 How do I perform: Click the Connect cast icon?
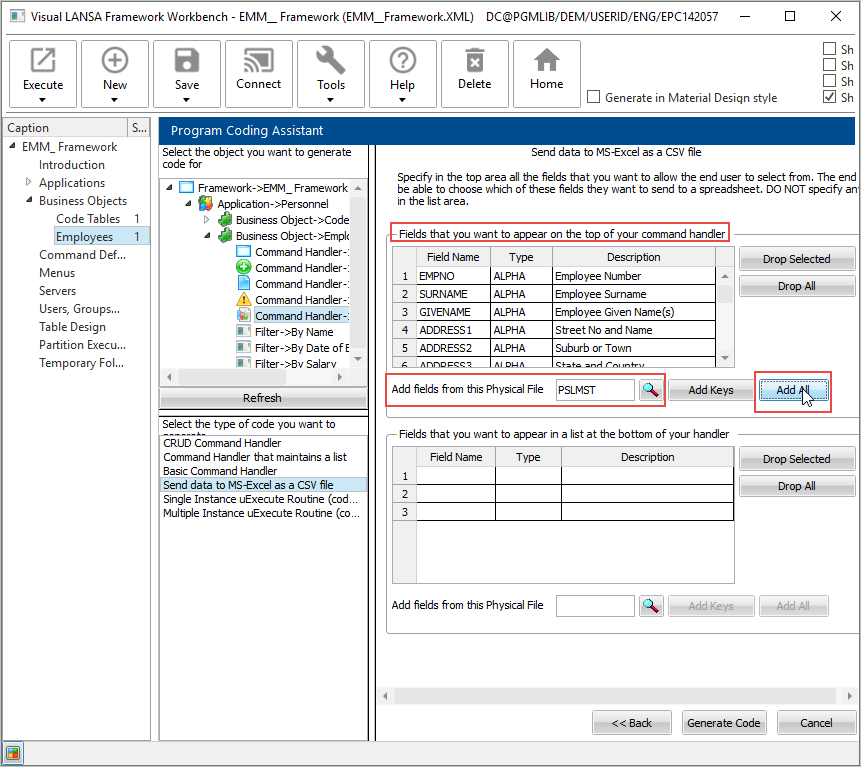[258, 62]
